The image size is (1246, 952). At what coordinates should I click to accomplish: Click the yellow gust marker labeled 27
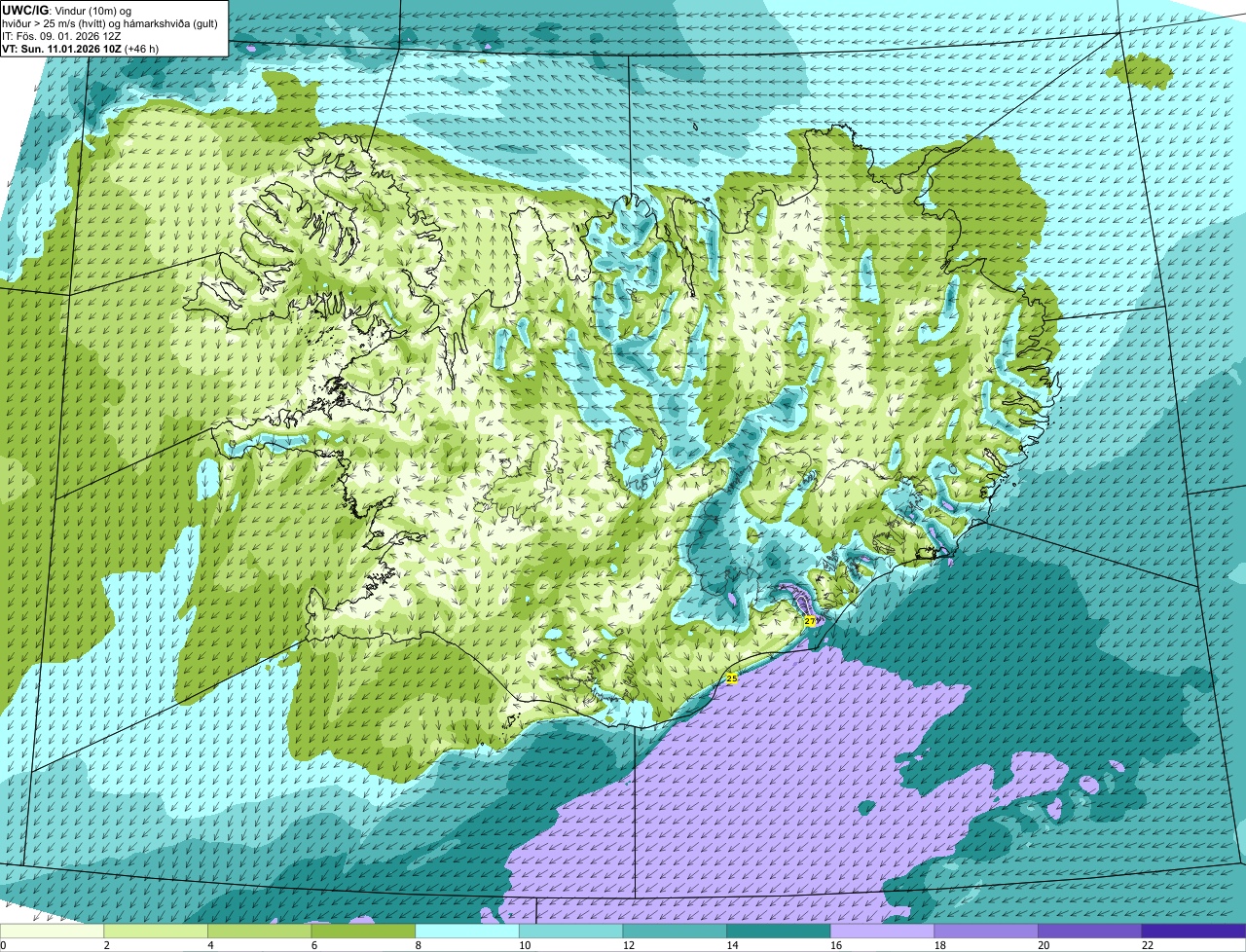[x=810, y=621]
